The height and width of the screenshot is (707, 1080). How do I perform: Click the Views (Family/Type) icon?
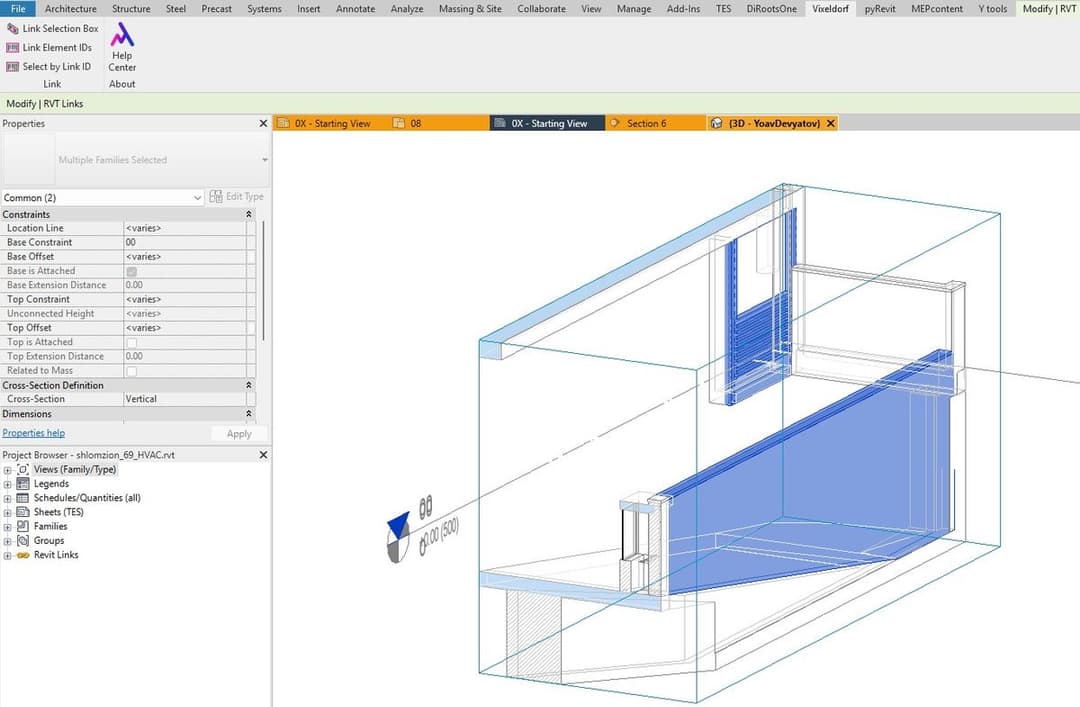coord(23,469)
